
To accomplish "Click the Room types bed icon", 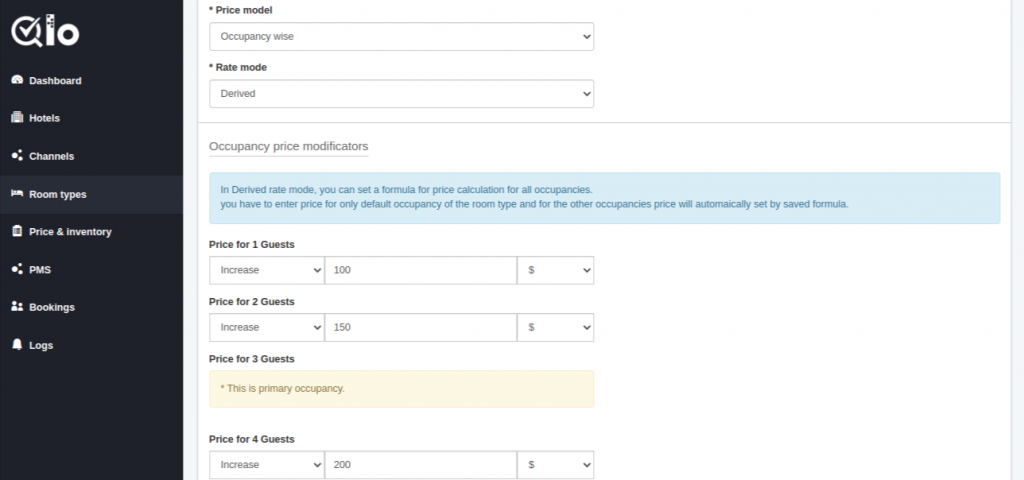I will click(17, 193).
